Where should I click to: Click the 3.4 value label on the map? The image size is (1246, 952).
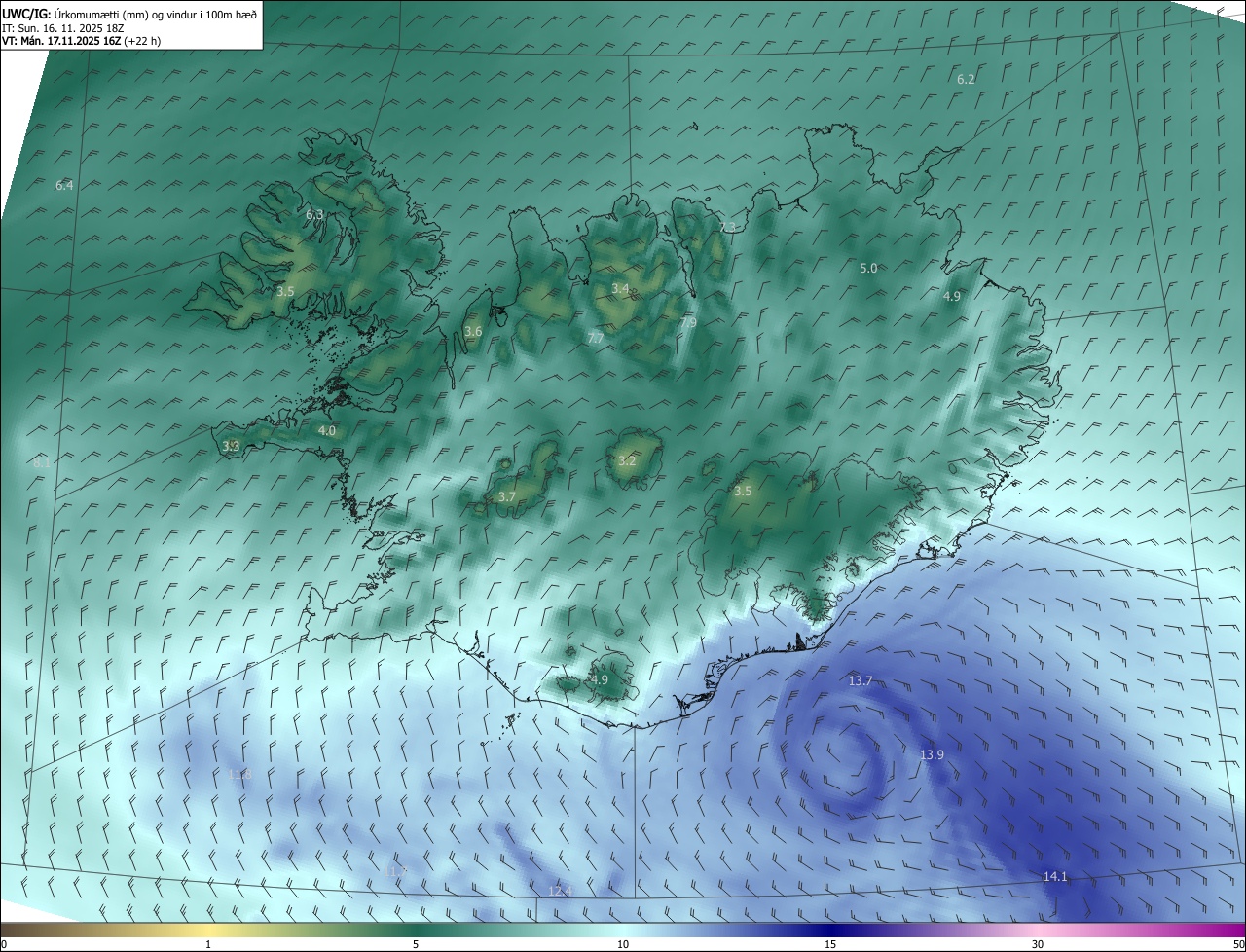[620, 289]
